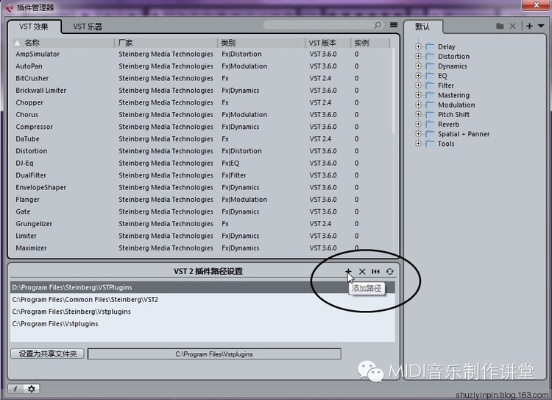This screenshot has width=552, height=400.
Task: Close the 插件管理器 window
Action: point(536,5)
